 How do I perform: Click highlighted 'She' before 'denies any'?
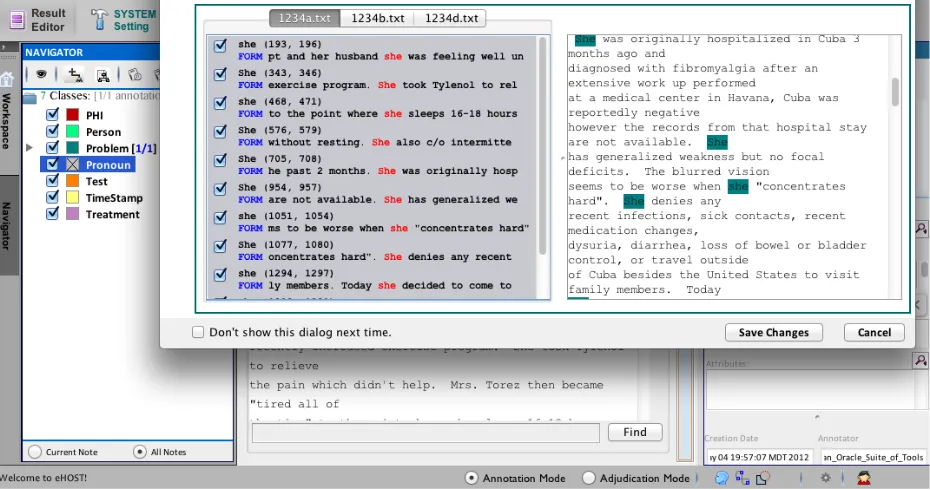click(633, 201)
